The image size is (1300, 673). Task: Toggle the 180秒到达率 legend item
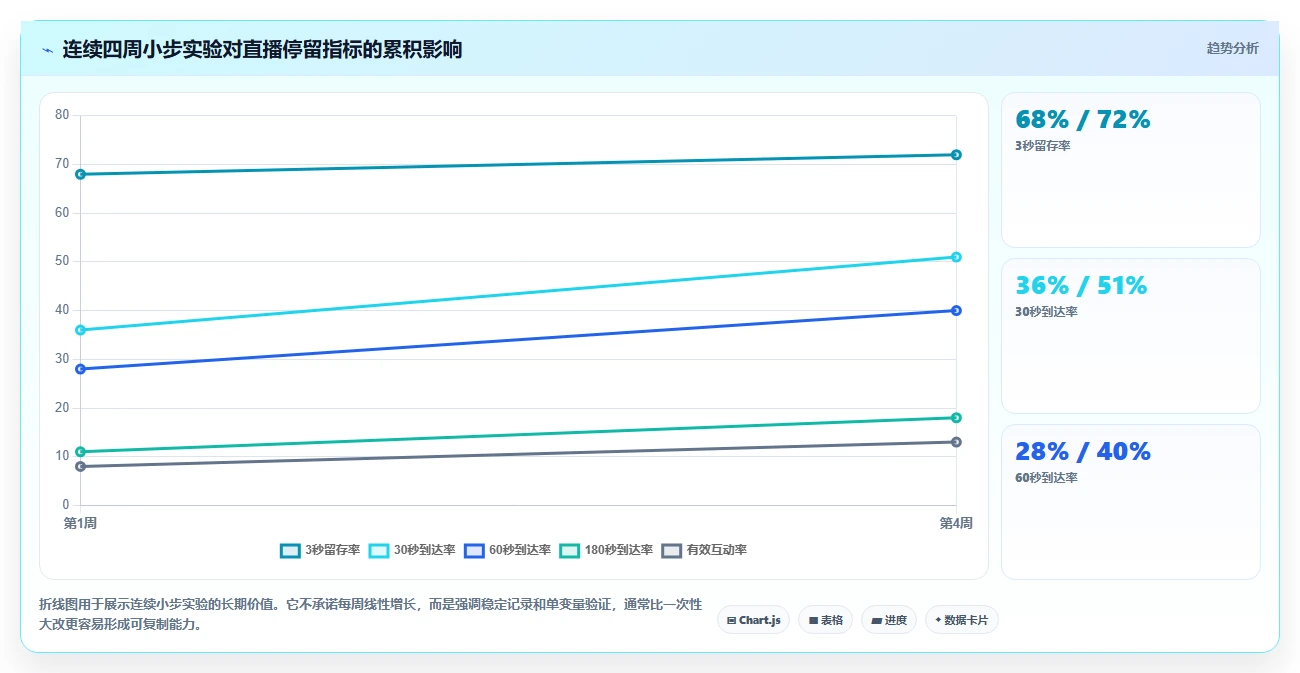coord(607,550)
